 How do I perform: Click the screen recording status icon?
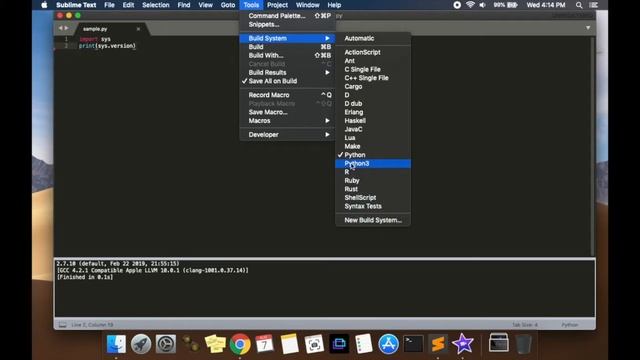457,5
